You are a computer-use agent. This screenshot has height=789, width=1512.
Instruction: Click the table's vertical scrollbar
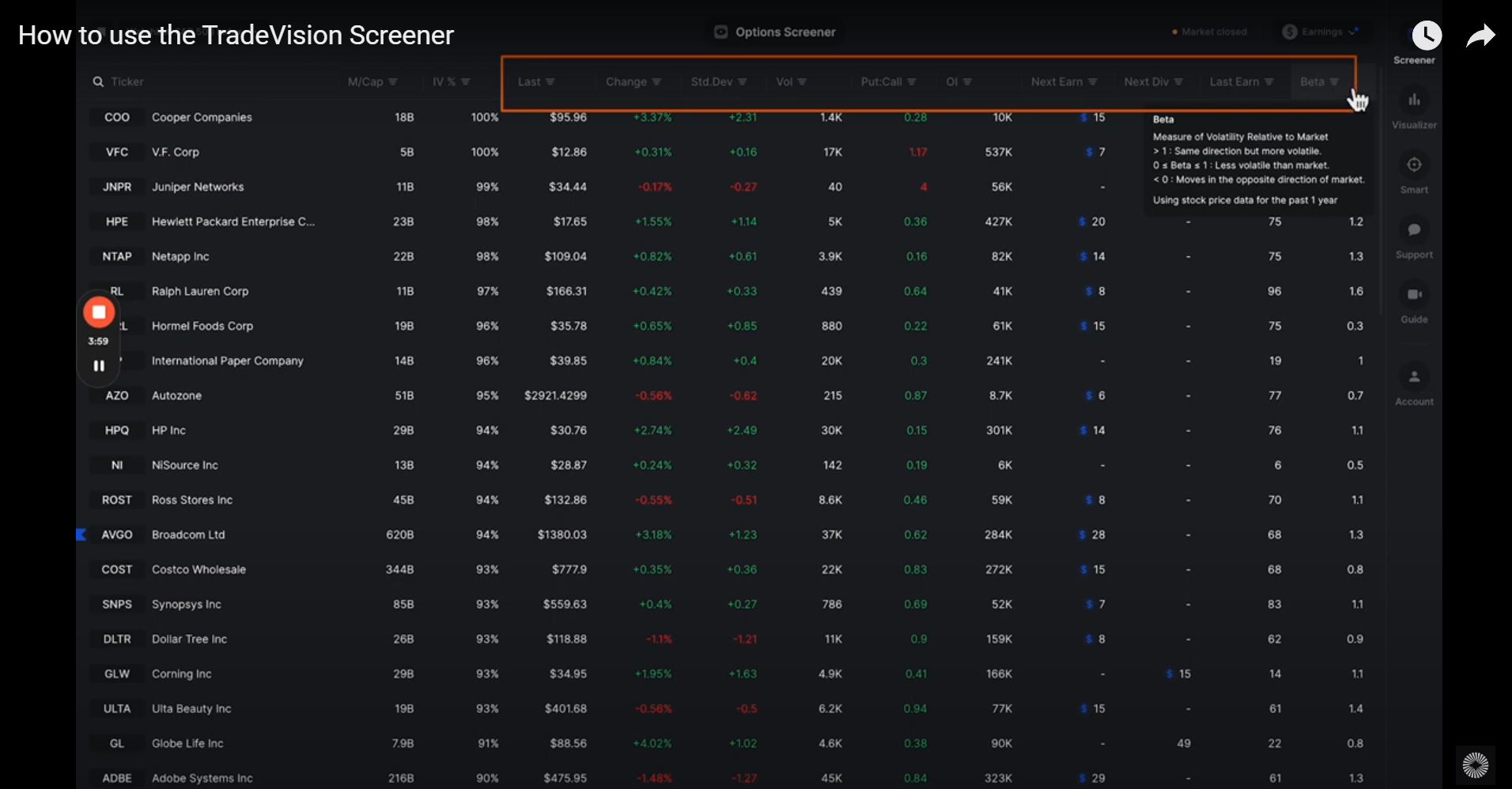pyautogui.click(x=1382, y=190)
